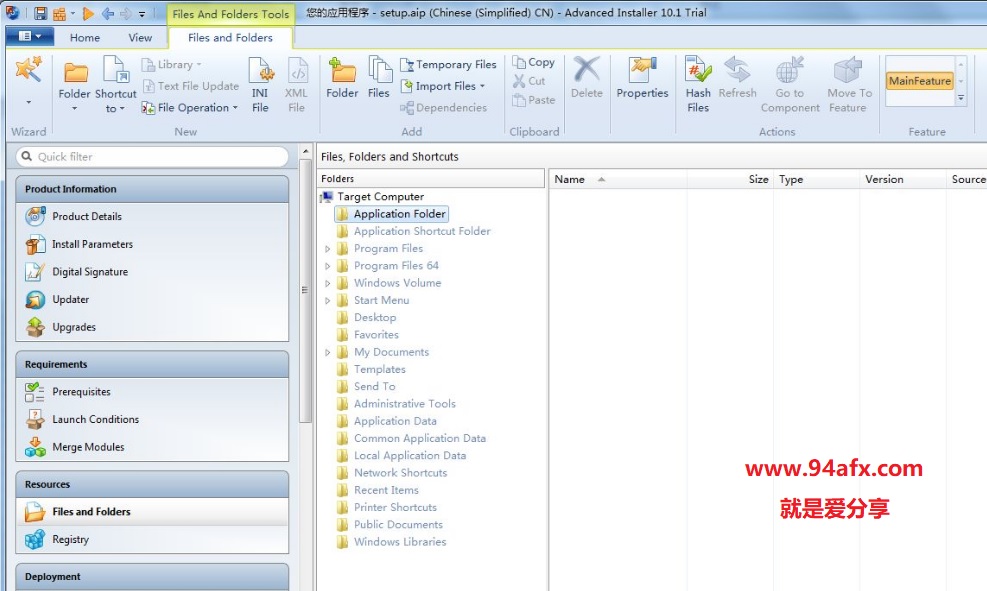Select MainFeature in the Feature gallery
This screenshot has height=591, width=987.
[x=920, y=81]
